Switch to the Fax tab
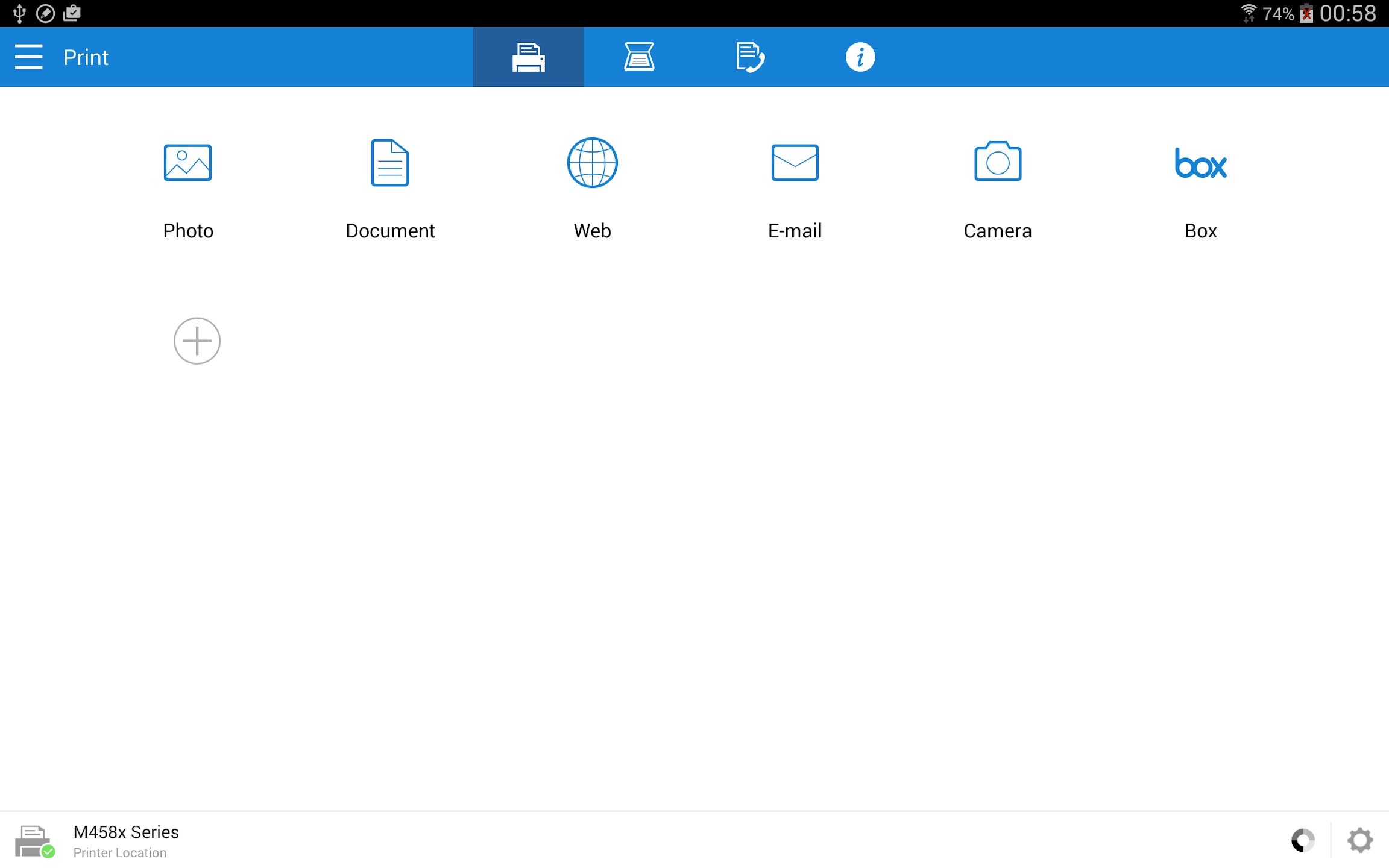Screen dimensions: 1389x868 coord(749,57)
